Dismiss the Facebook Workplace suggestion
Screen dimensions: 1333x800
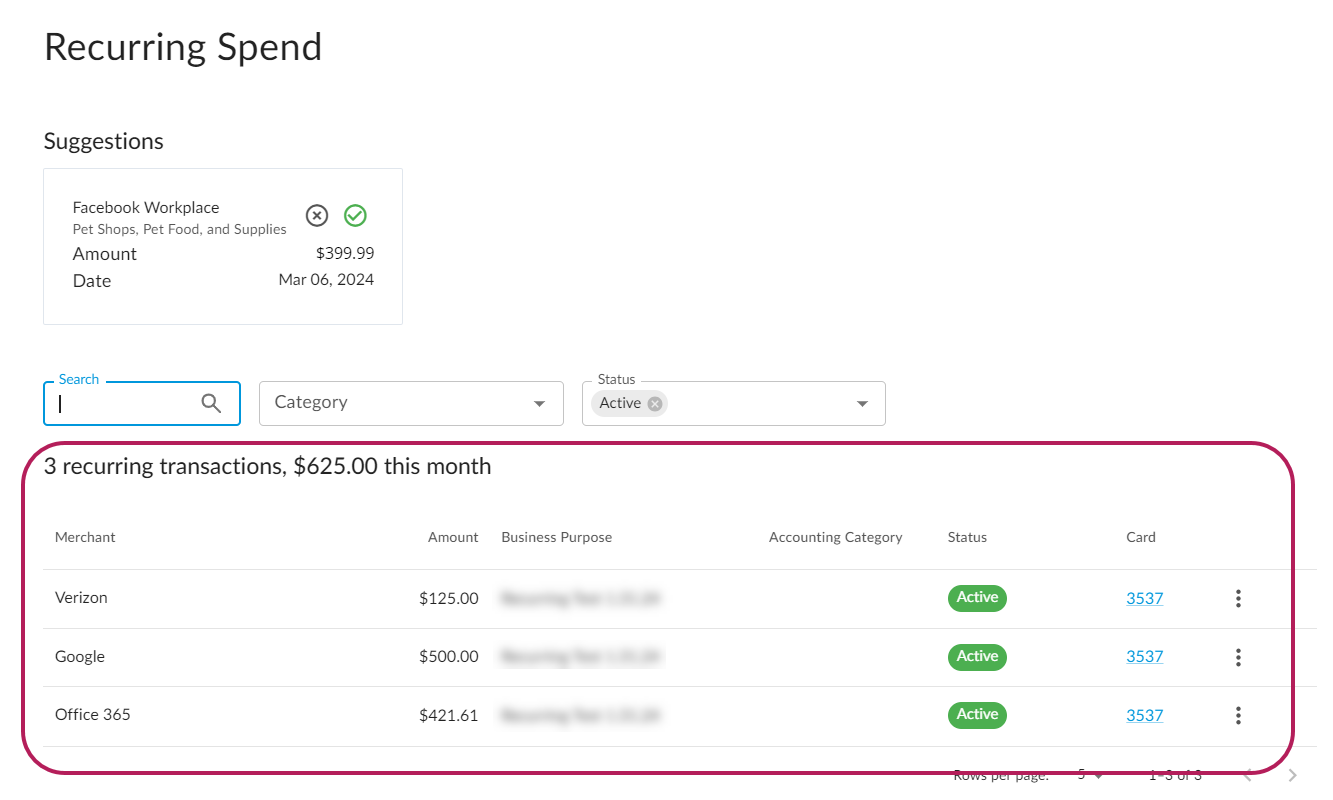(x=317, y=215)
